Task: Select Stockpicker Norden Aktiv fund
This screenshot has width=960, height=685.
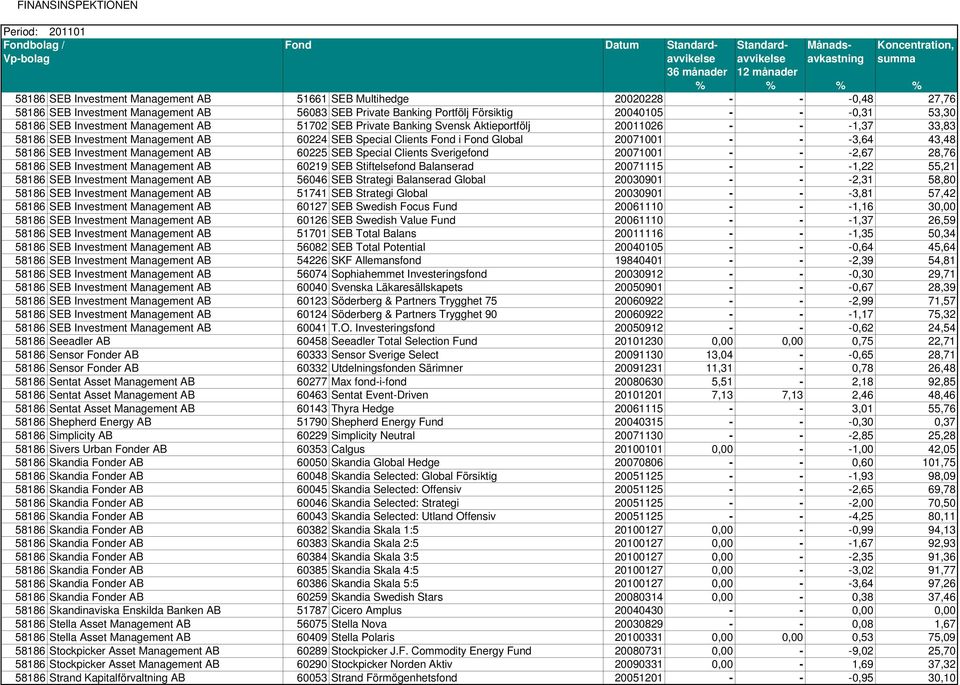Action: (x=392, y=665)
